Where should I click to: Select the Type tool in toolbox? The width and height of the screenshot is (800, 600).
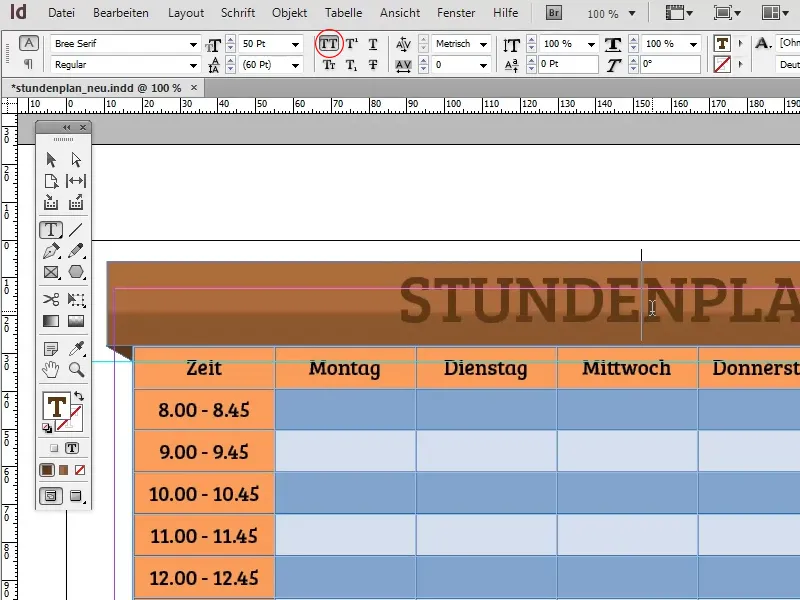pos(51,230)
